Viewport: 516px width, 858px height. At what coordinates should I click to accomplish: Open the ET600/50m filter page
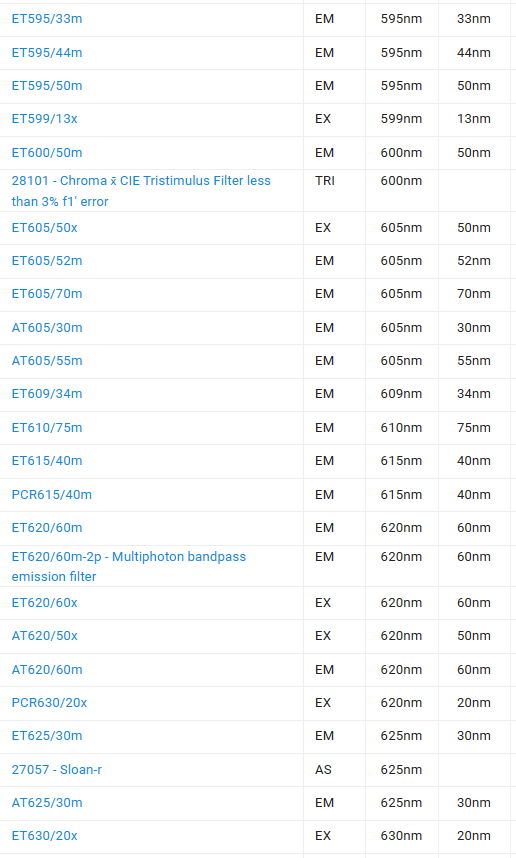click(47, 153)
